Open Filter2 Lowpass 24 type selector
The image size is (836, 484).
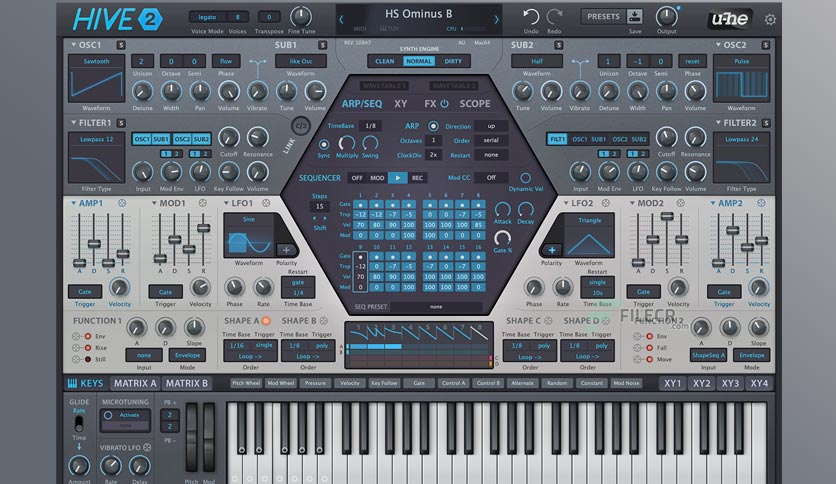click(x=741, y=158)
